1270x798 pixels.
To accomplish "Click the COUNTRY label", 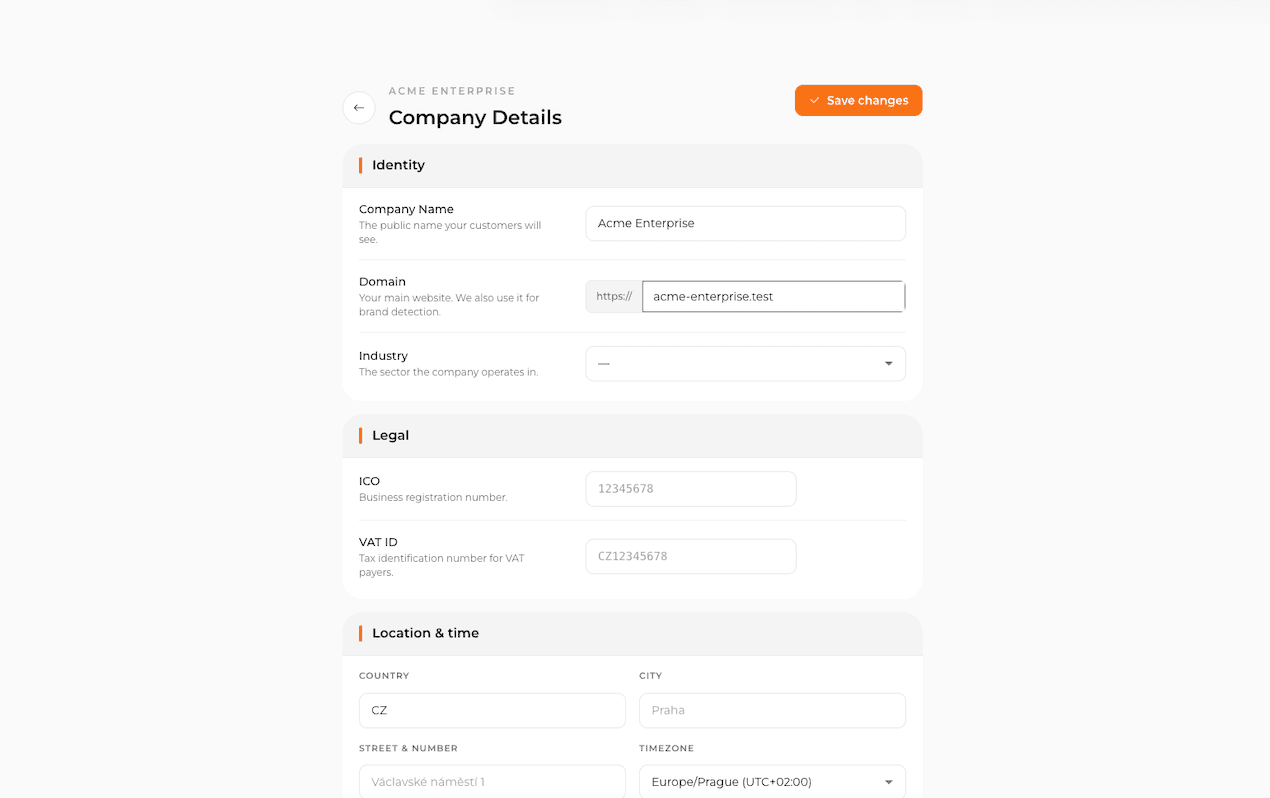I will tap(384, 676).
